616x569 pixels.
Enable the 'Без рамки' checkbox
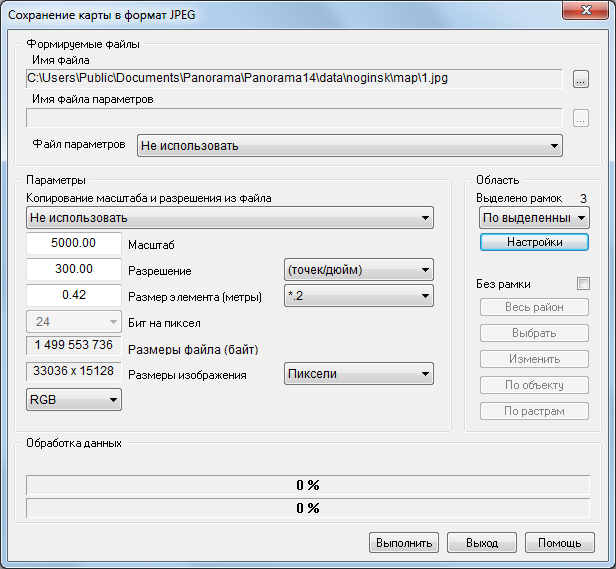583,283
